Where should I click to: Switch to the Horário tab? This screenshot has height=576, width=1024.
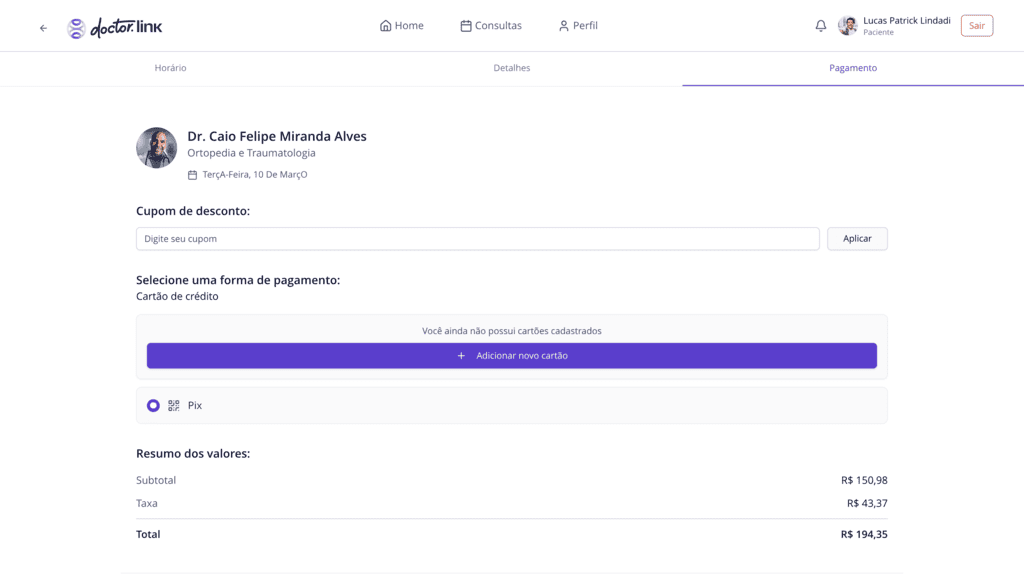(170, 68)
